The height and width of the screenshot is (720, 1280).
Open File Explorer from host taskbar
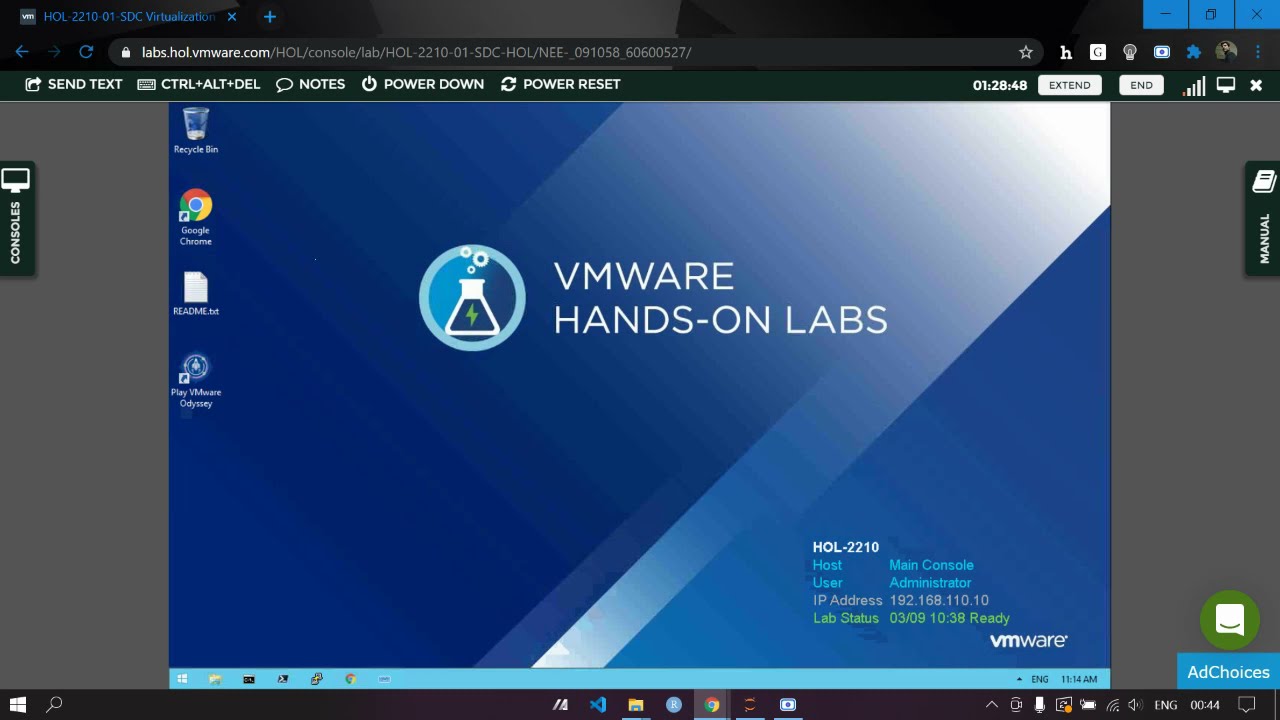pyautogui.click(x=636, y=705)
